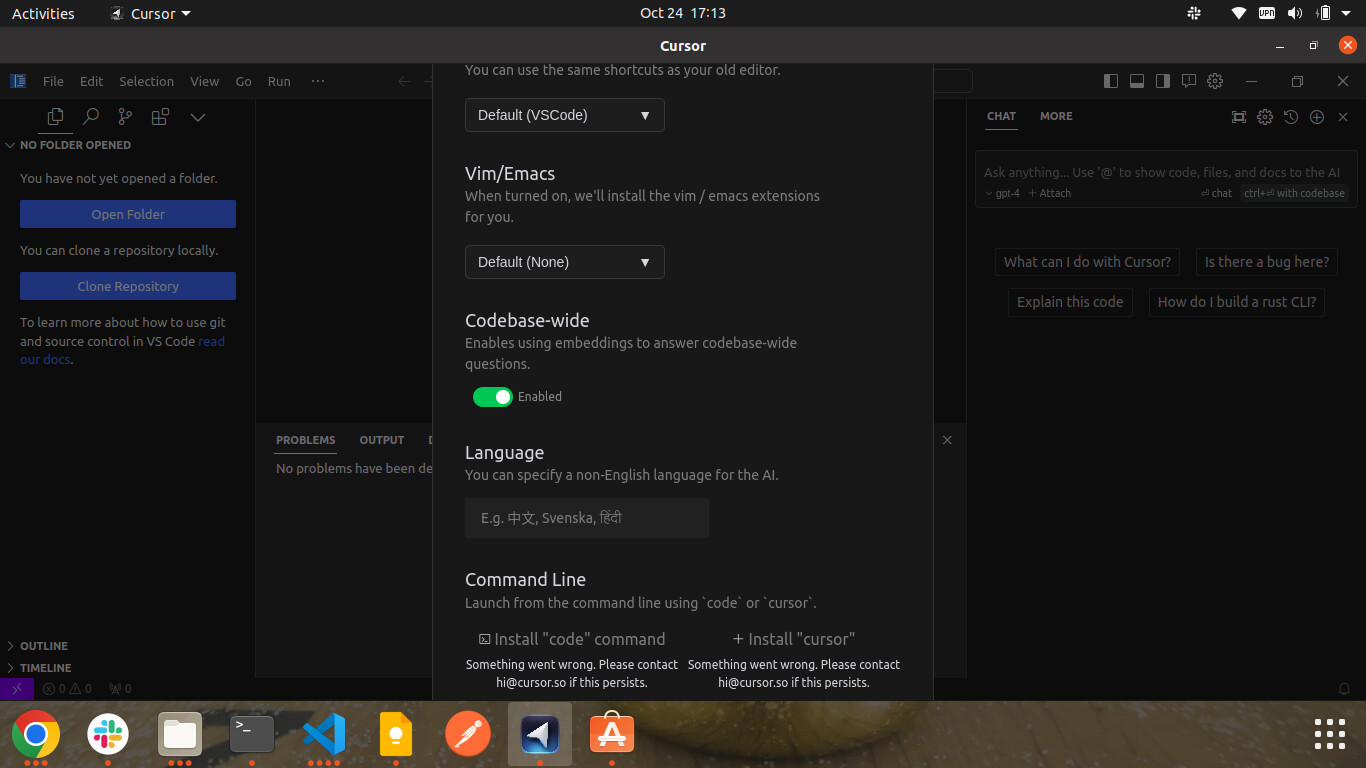This screenshot has width=1366, height=768.
Task: Click the Language input field
Action: [x=587, y=518]
